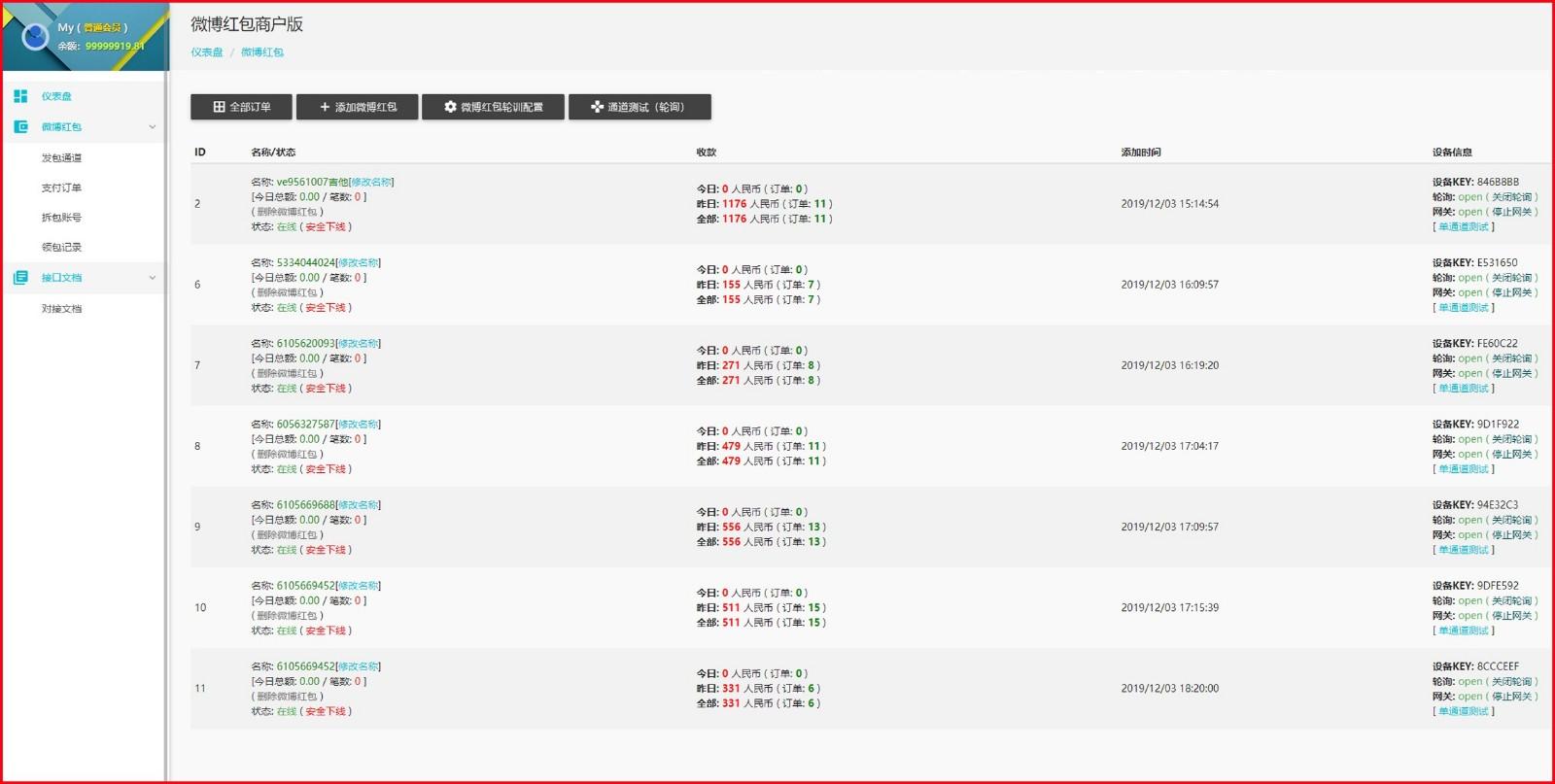Click 关闭轮询 for device 846B8BB

(1511, 197)
